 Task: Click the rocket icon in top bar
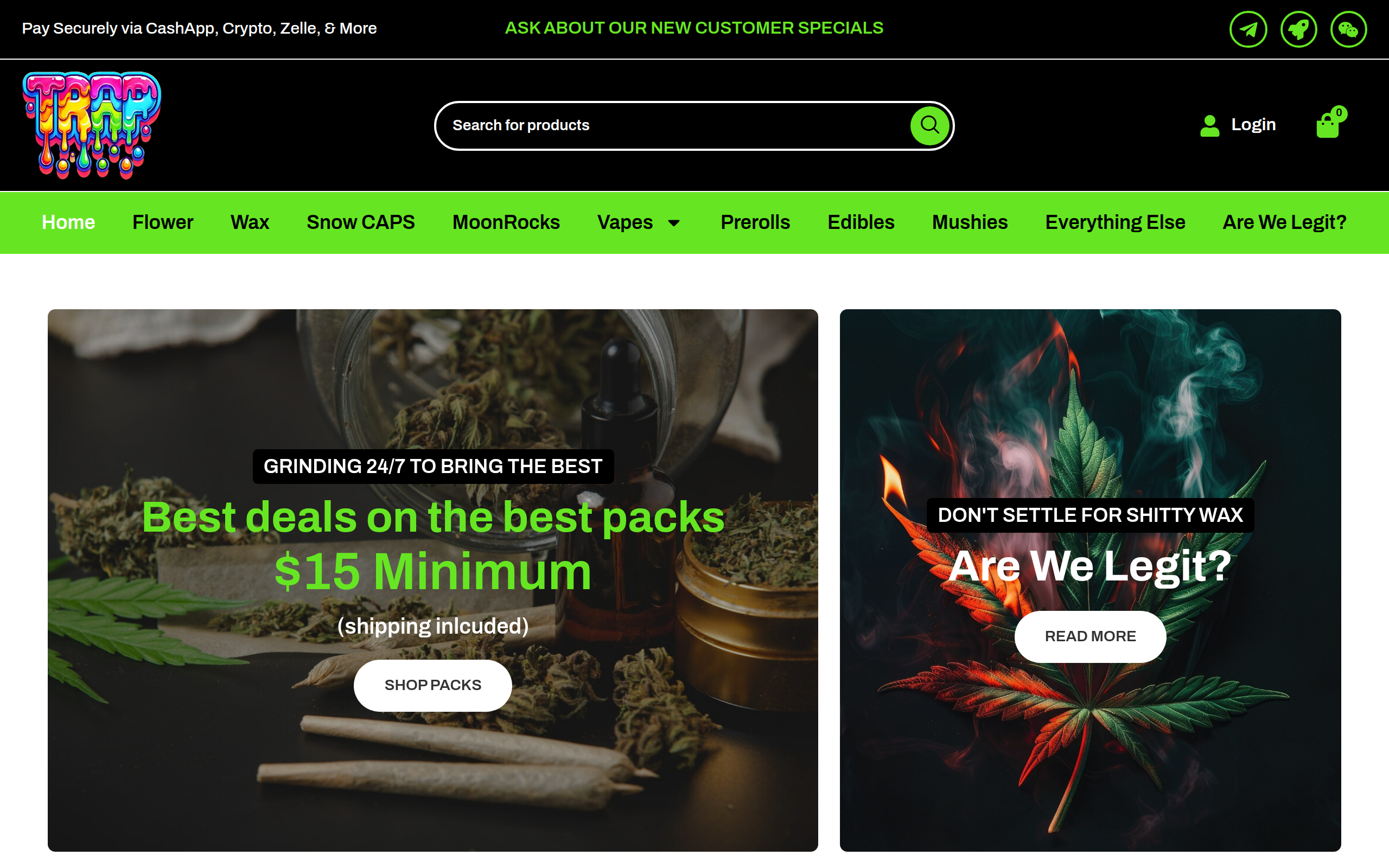pyautogui.click(x=1298, y=29)
